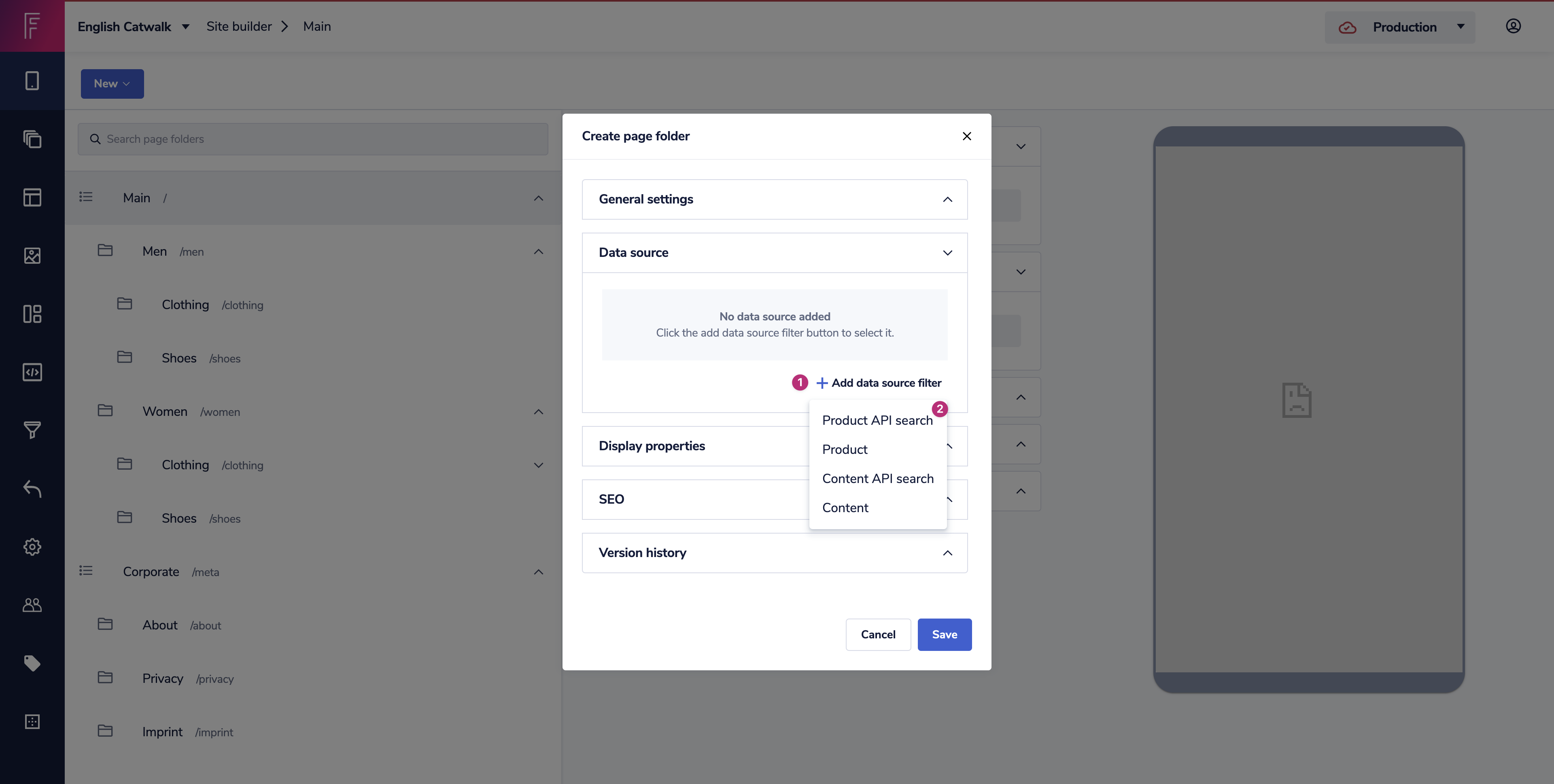Open the user profile account icon

click(1513, 26)
